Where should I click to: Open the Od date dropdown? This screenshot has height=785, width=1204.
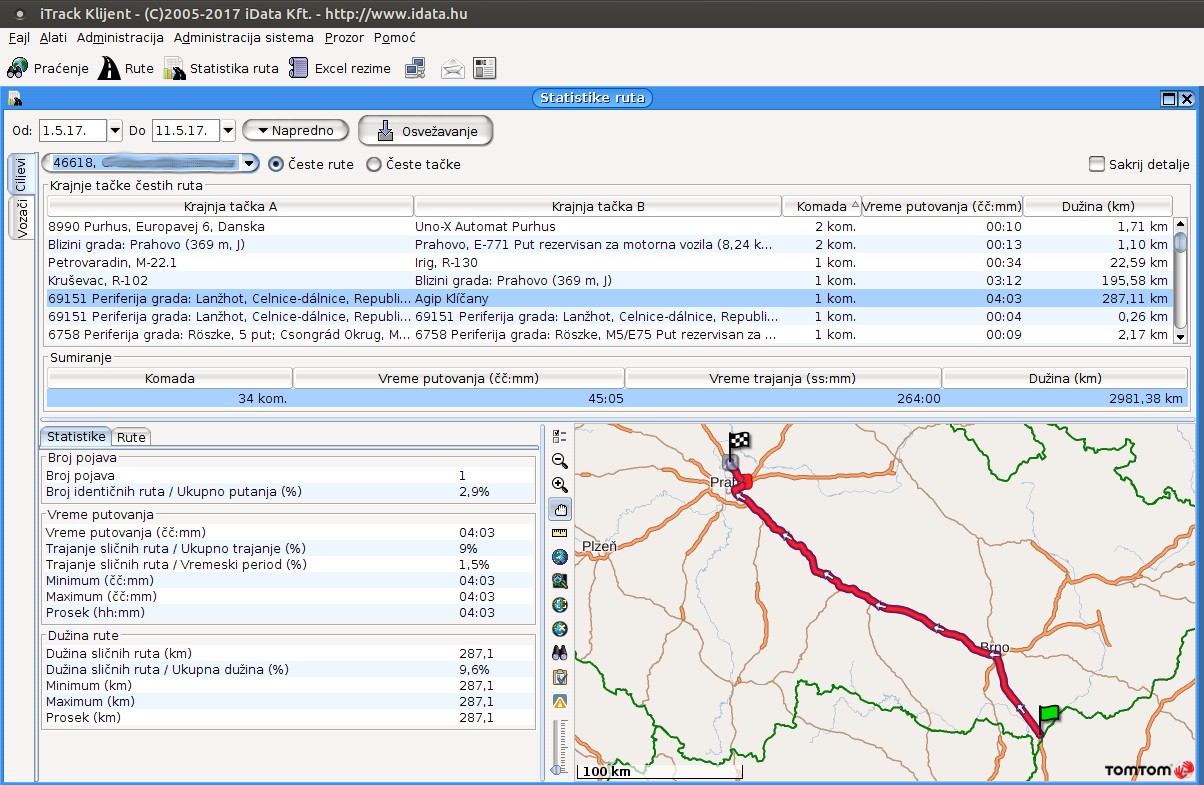pyautogui.click(x=114, y=131)
